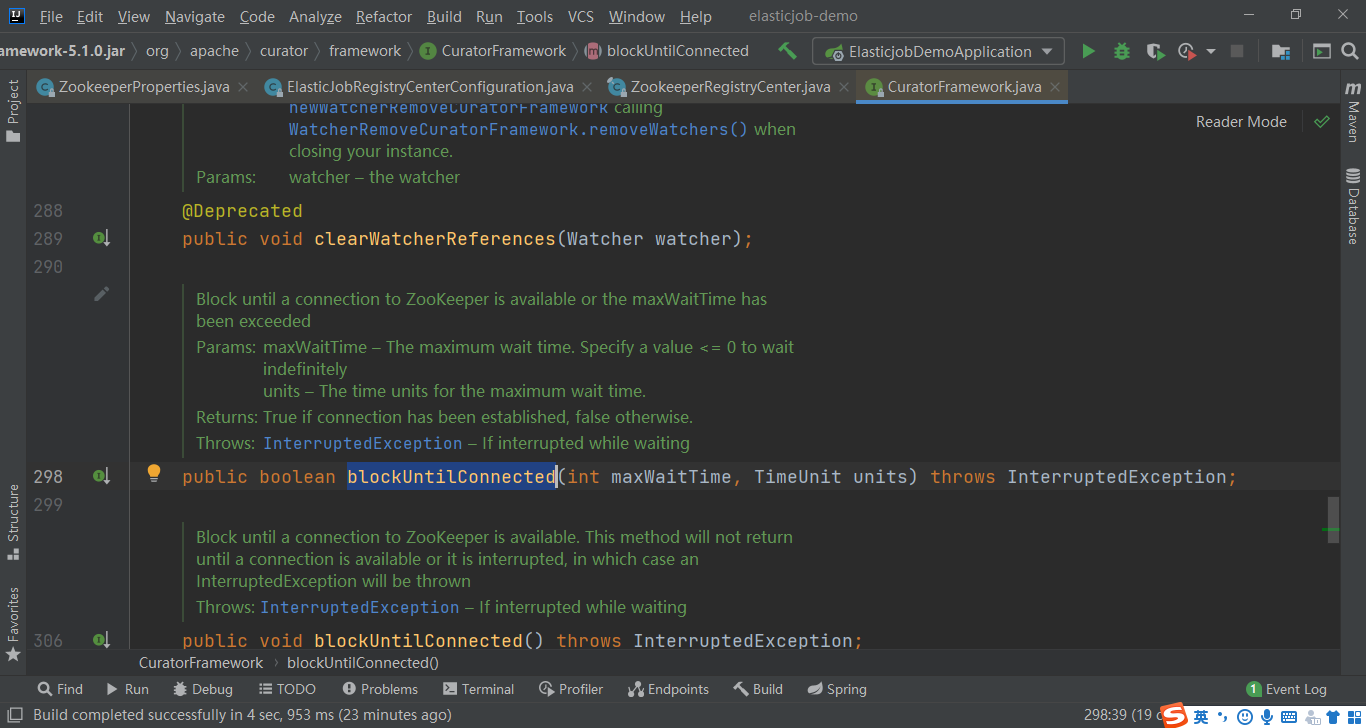The image size is (1366, 728).
Task: Click the Profile run clock icon
Action: [x=1187, y=51]
